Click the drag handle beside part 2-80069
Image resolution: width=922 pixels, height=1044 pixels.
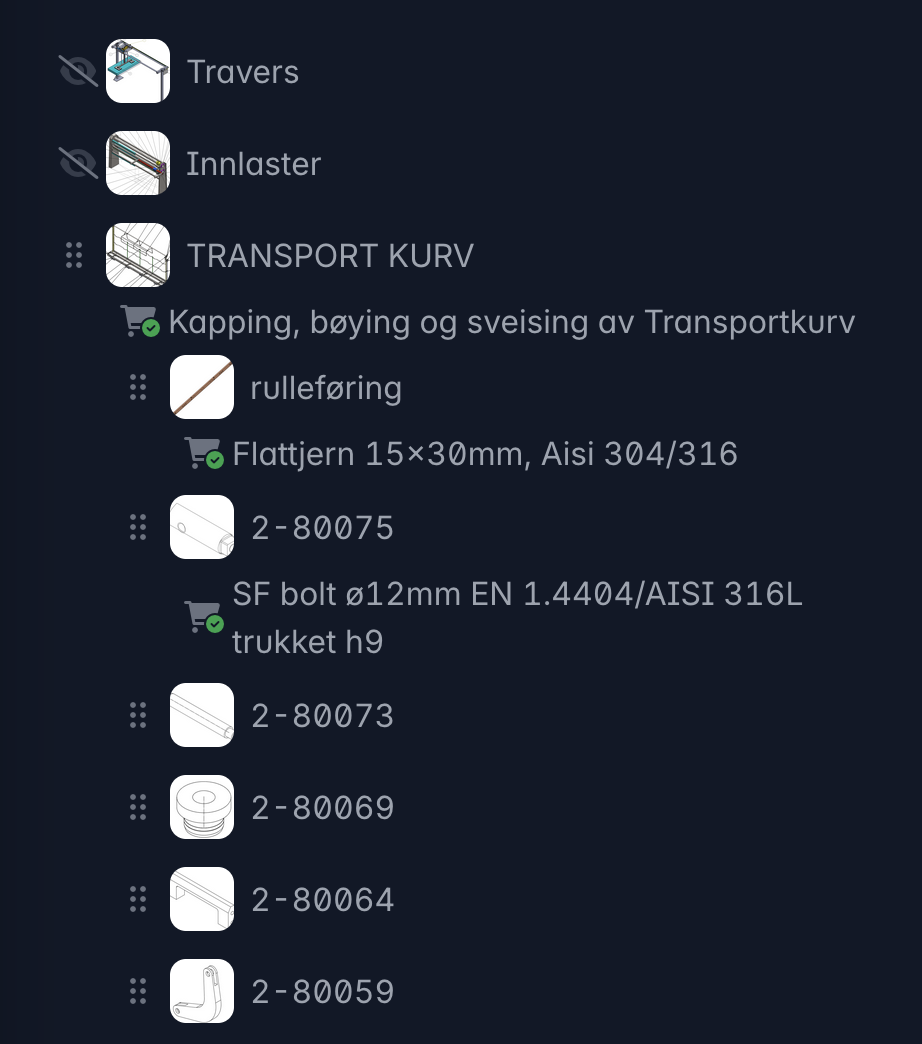138,807
